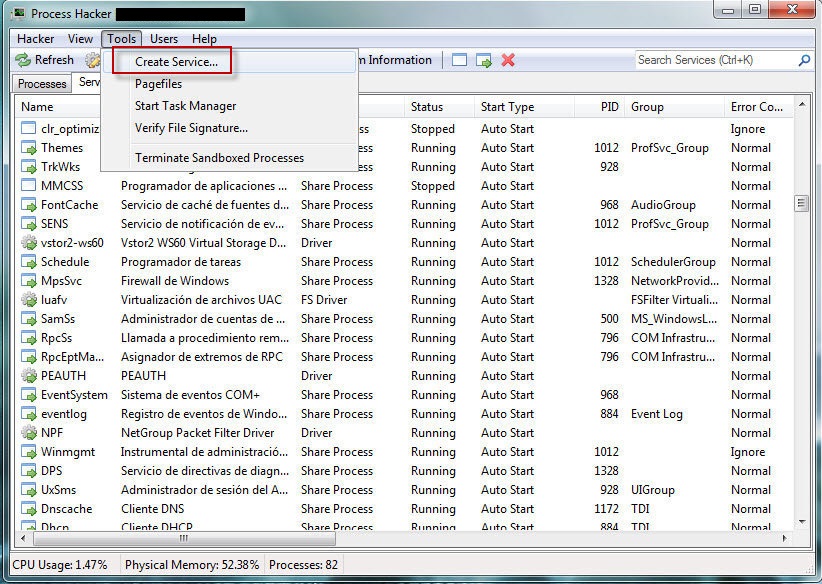Click the blank window toolbar icon
822x584 pixels.
[459, 60]
